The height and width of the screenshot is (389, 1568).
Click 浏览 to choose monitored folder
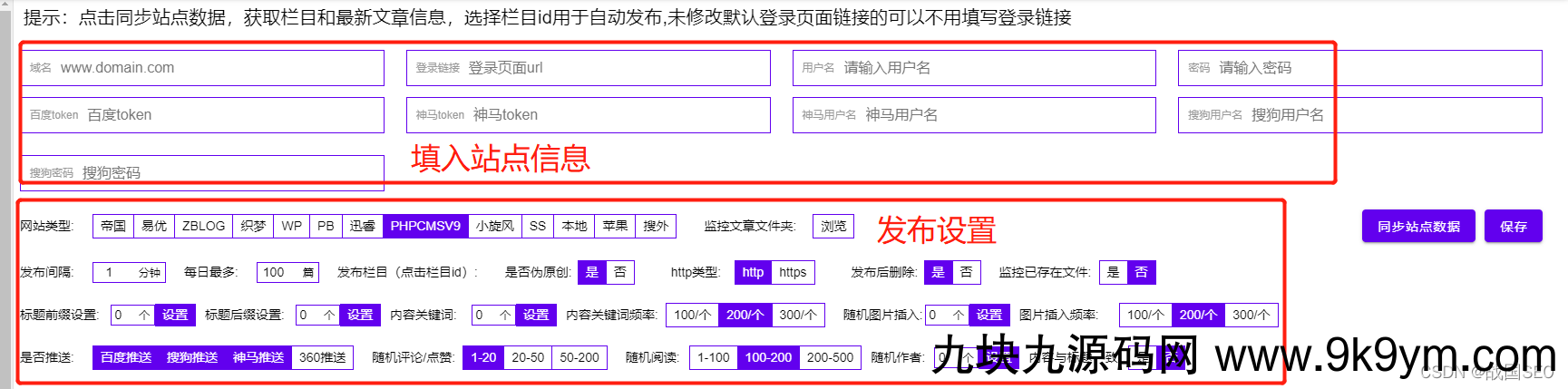tap(833, 226)
